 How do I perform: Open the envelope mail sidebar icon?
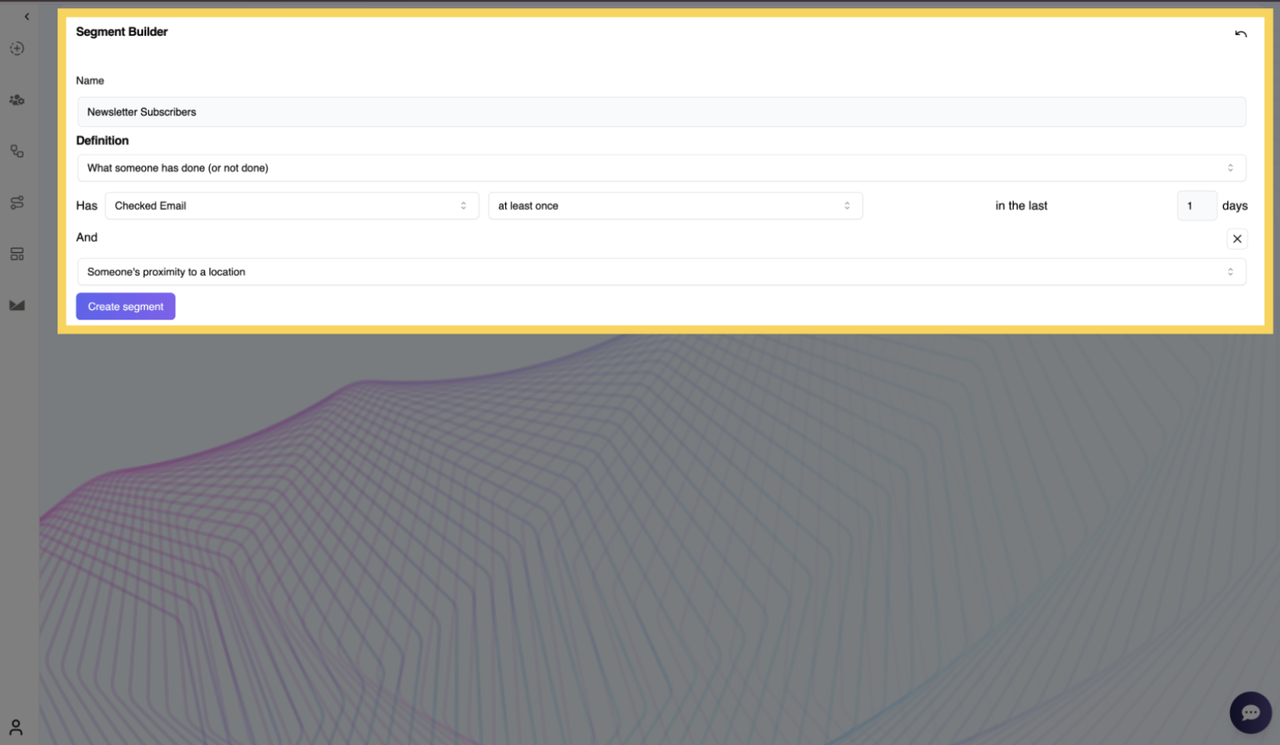pyautogui.click(x=17, y=305)
